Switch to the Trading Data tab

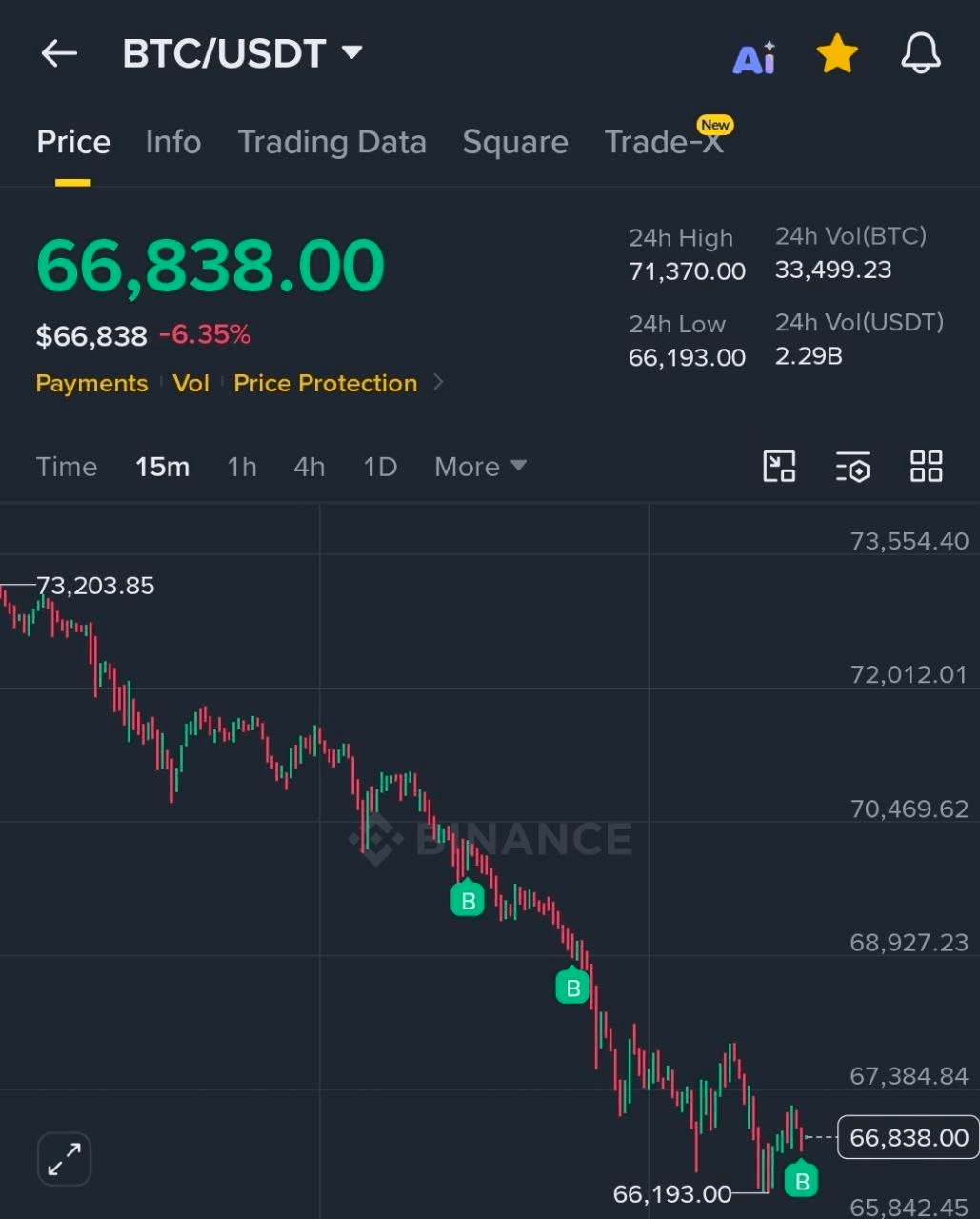click(331, 142)
